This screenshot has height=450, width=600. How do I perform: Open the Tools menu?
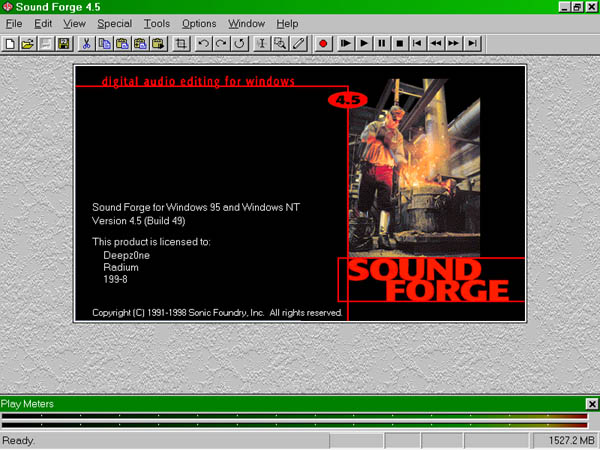coord(157,24)
